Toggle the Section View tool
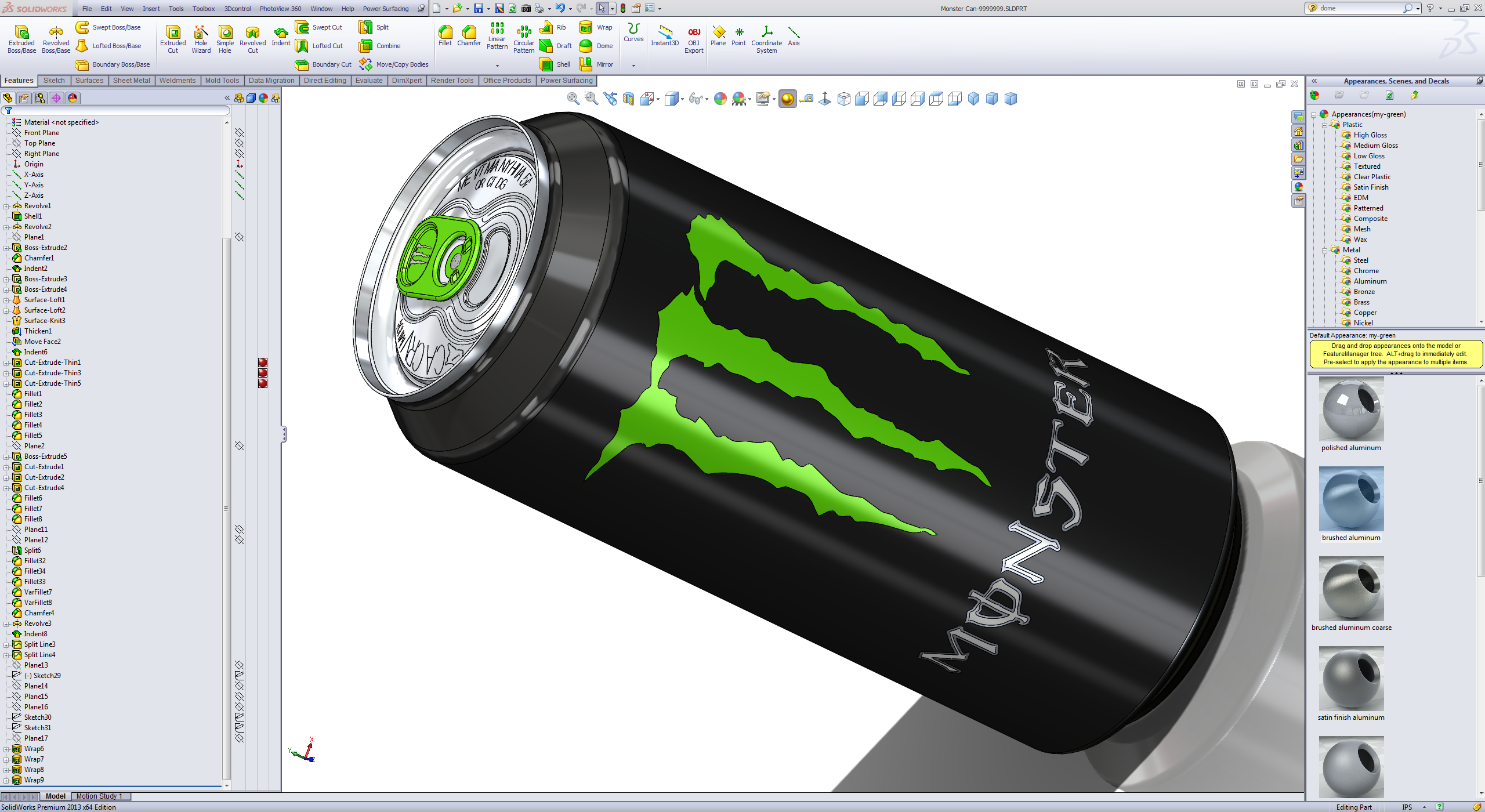This screenshot has height=812, width=1485. (628, 99)
